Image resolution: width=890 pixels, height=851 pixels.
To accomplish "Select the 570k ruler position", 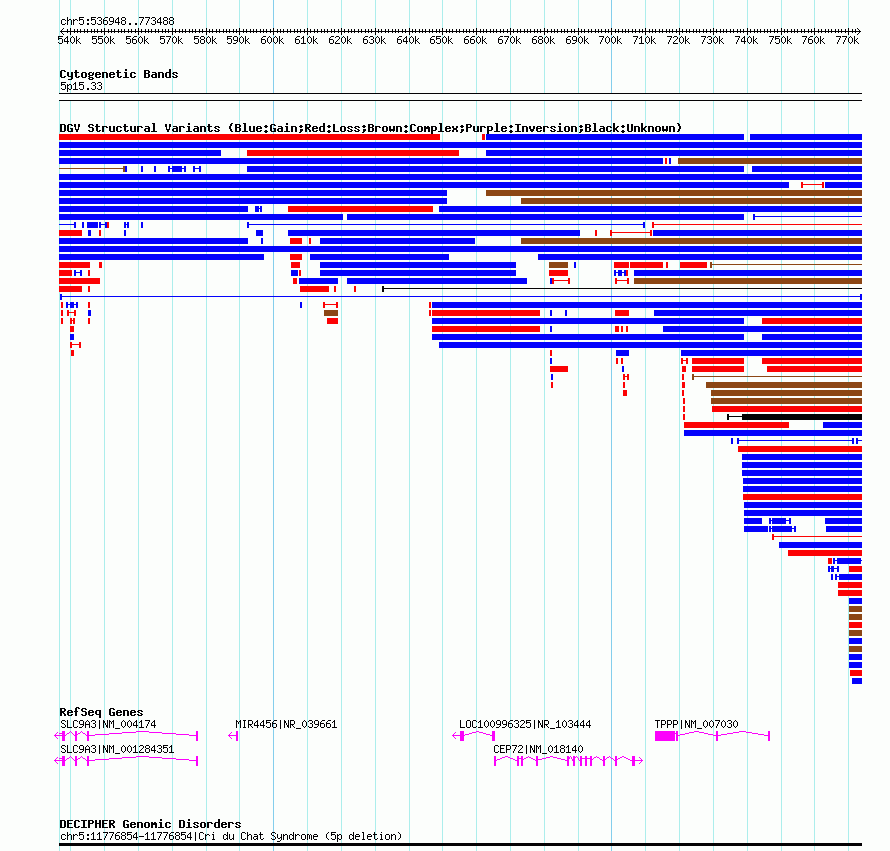I will [x=171, y=40].
